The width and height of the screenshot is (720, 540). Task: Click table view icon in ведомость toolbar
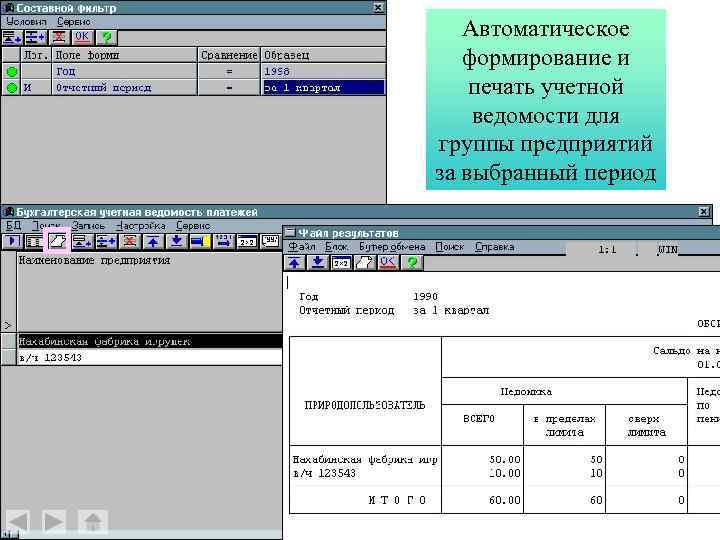pos(34,241)
